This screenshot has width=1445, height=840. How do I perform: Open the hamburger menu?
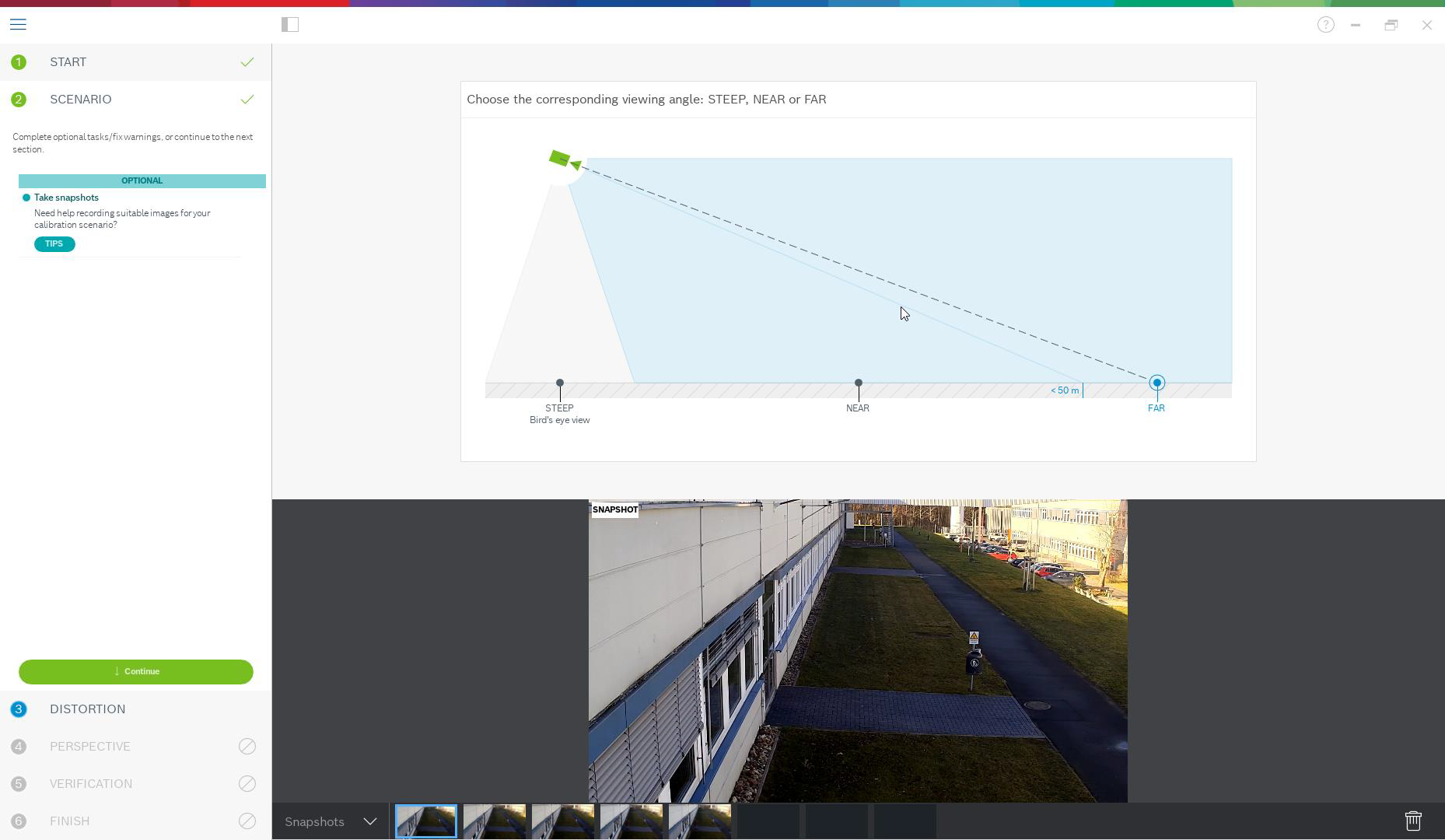click(x=18, y=25)
